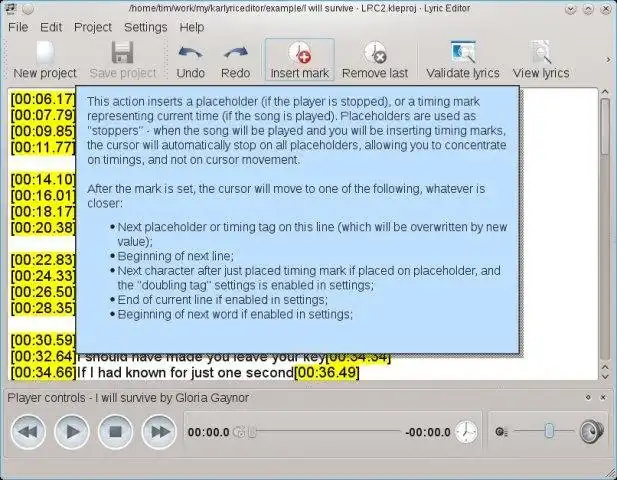Viewport: 617px width, 480px height.
Task: Adjust the volume slider handle
Action: point(549,431)
